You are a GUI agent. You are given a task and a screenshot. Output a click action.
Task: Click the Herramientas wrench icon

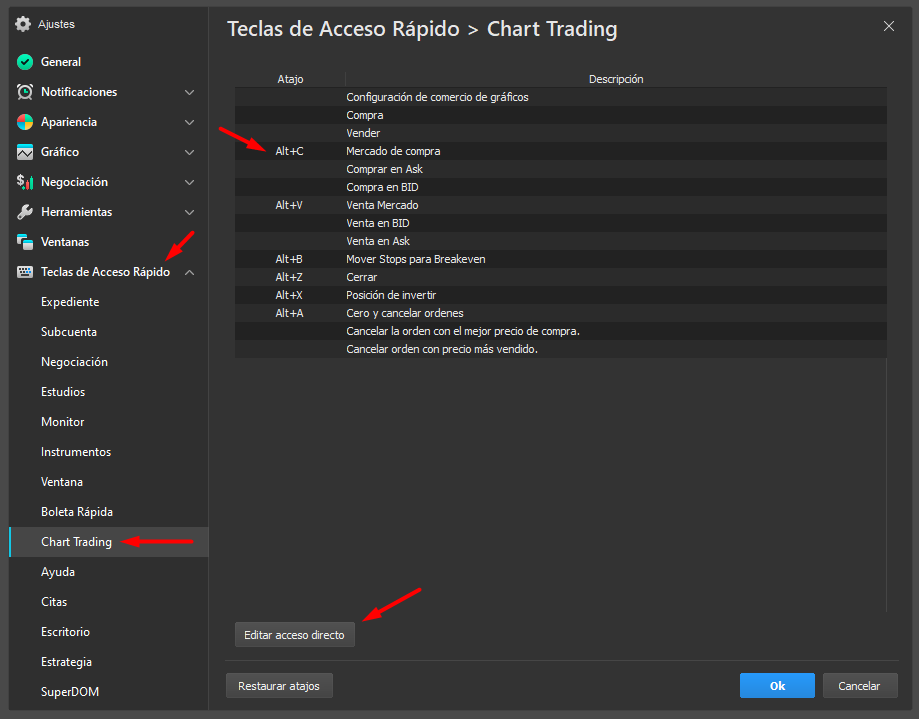[x=25, y=212]
